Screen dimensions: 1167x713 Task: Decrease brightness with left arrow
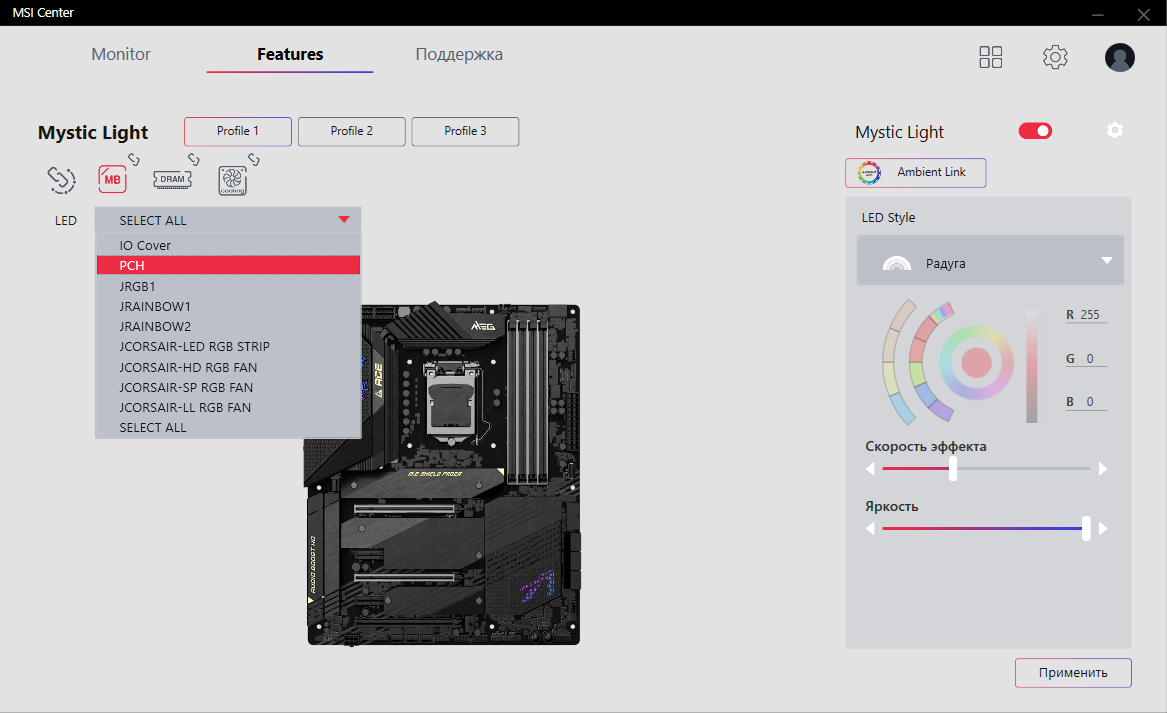[870, 528]
